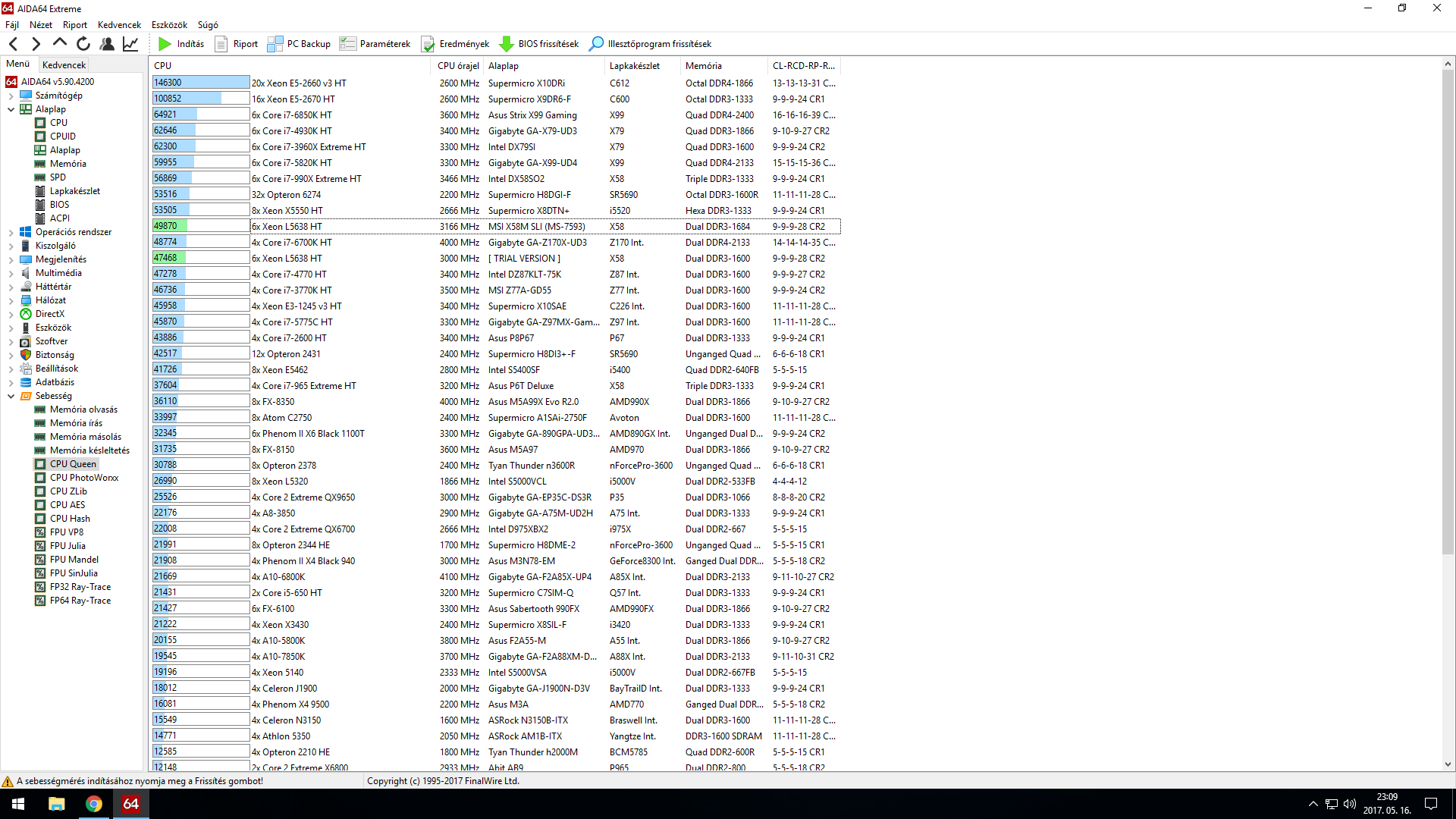Open CPUID item under Alaplap
The image size is (1456, 819).
click(63, 136)
